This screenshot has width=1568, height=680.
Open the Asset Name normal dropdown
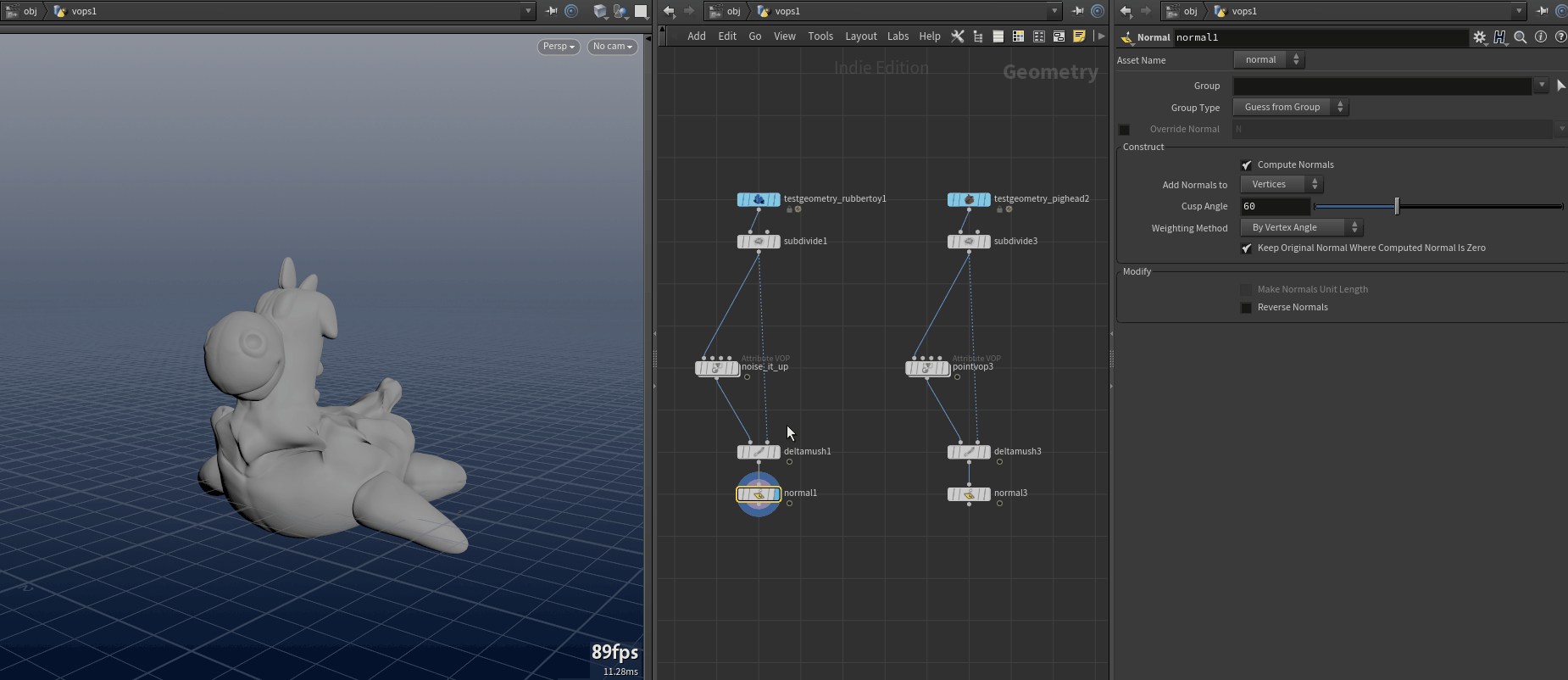(1269, 59)
